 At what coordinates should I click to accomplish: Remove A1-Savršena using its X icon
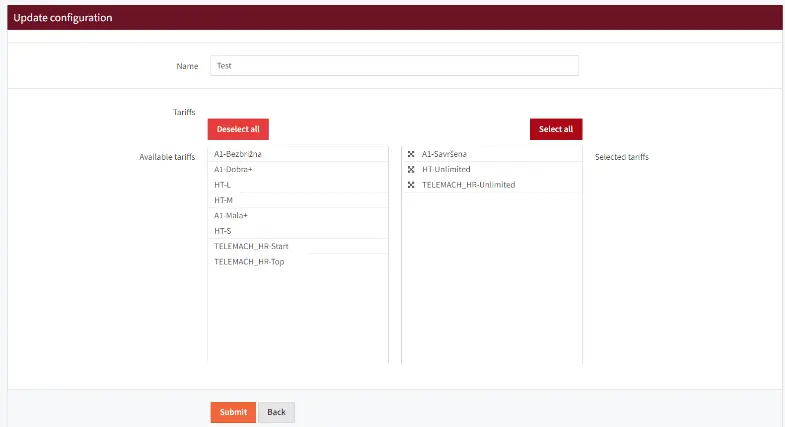pos(411,154)
